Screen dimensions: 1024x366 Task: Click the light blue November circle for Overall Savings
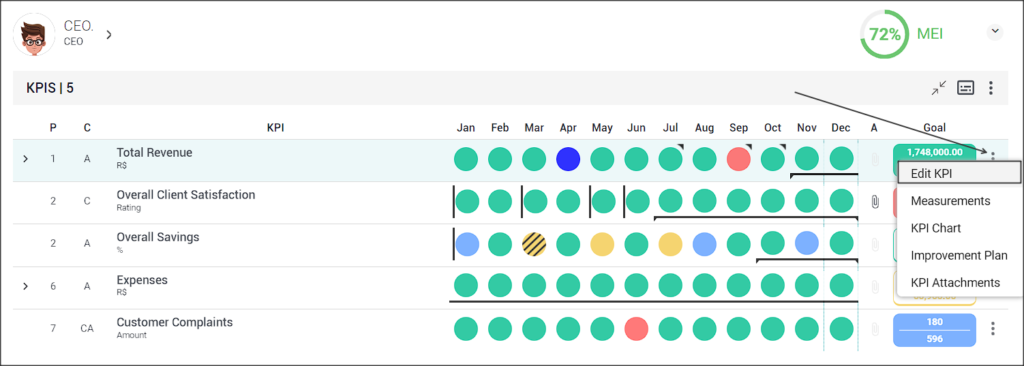click(x=807, y=242)
